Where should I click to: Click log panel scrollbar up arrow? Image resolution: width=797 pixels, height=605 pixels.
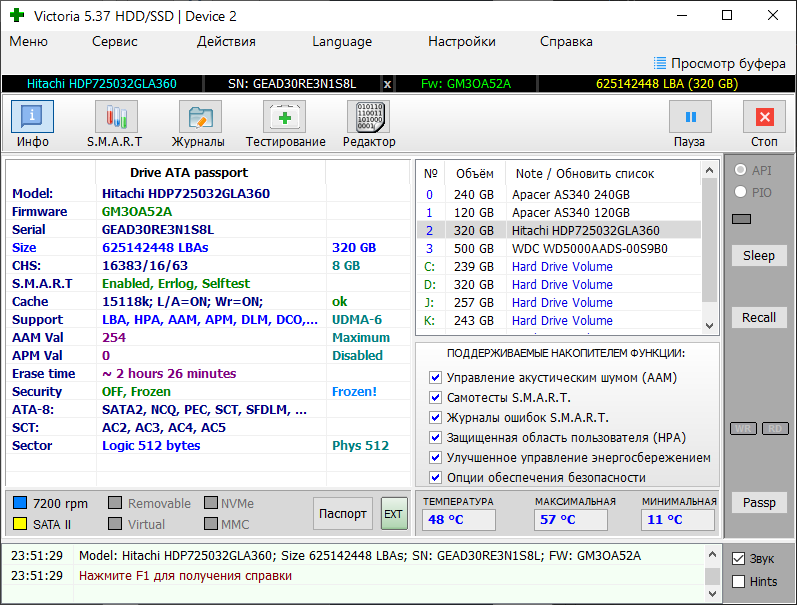(712, 555)
